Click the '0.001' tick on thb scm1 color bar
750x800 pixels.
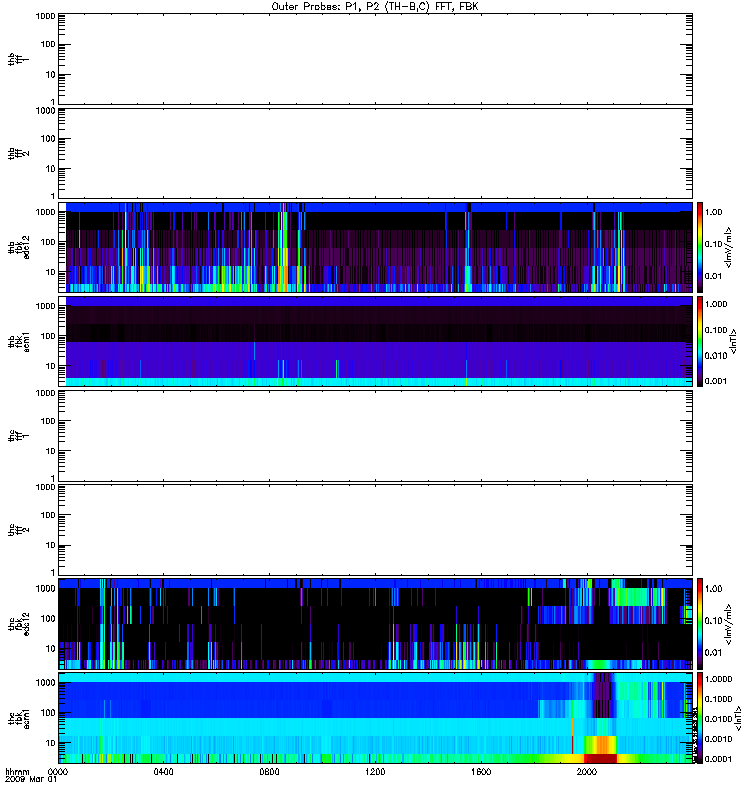[x=716, y=381]
